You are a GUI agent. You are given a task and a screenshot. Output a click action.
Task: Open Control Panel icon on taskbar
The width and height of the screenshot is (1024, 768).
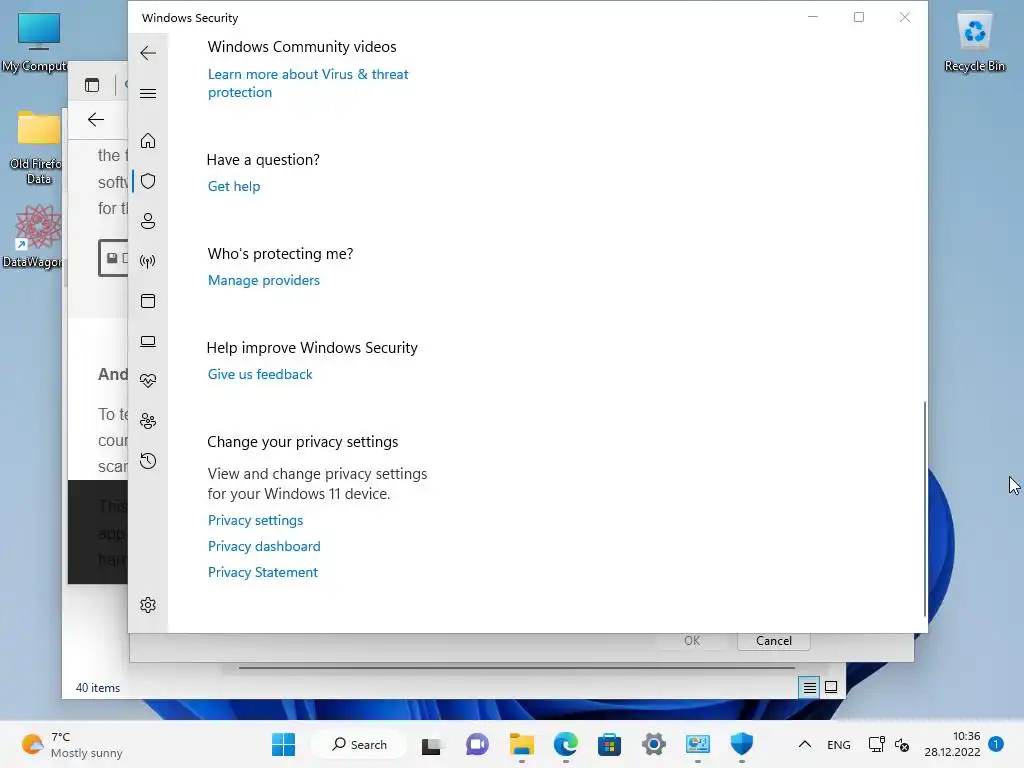coord(697,744)
